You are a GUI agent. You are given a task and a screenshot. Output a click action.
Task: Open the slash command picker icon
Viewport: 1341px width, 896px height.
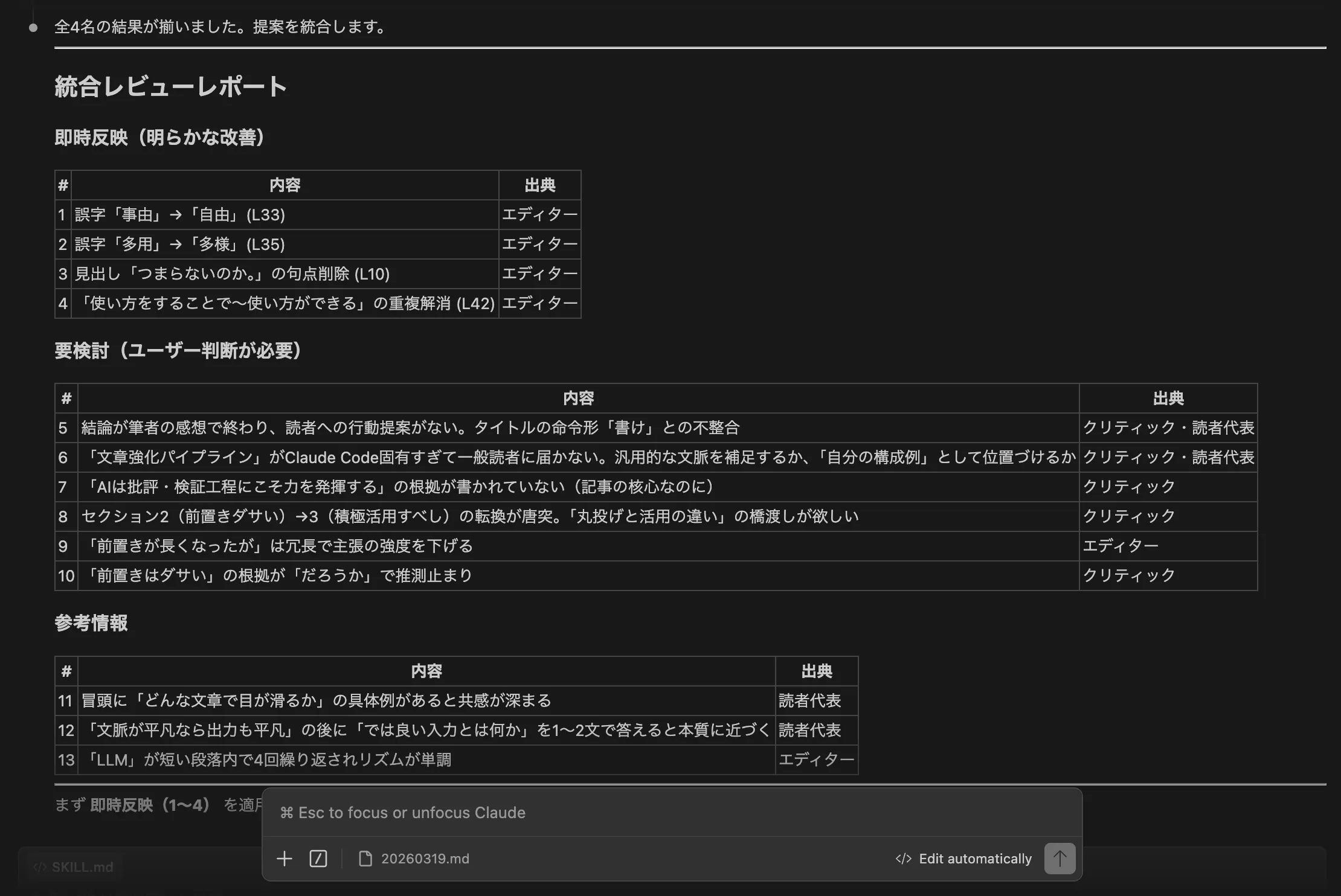(318, 858)
